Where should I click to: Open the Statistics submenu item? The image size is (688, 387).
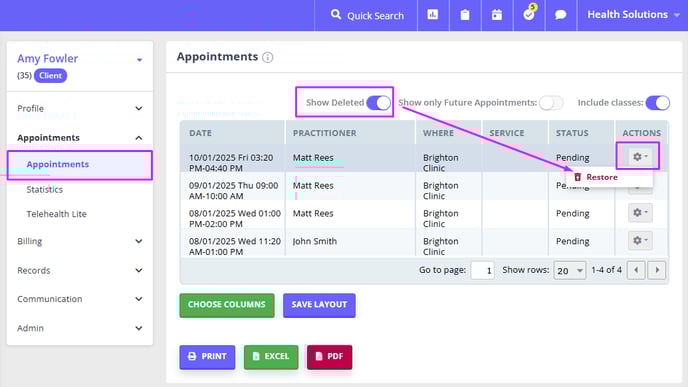(44, 190)
